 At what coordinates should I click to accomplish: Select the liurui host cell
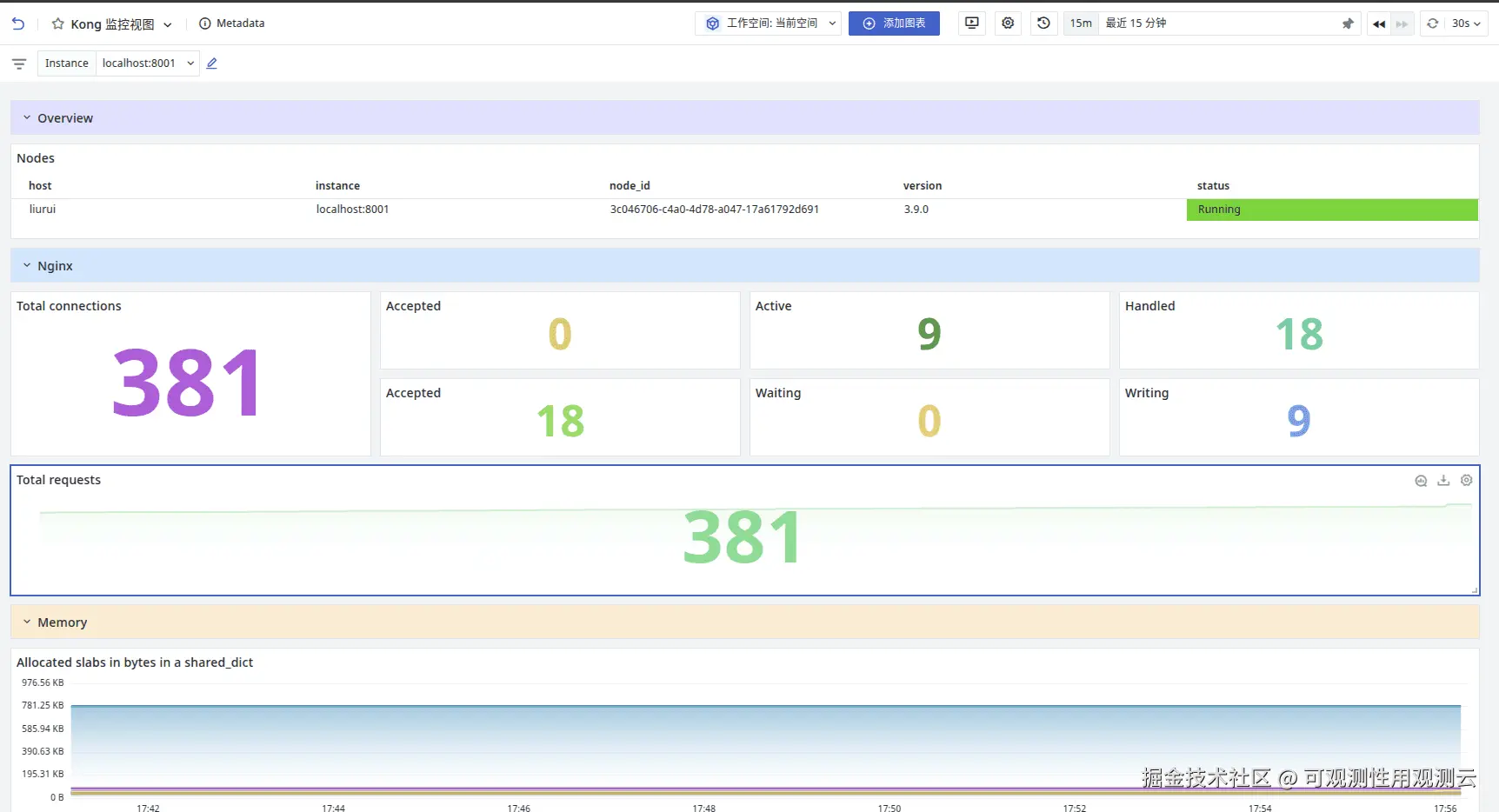43,210
